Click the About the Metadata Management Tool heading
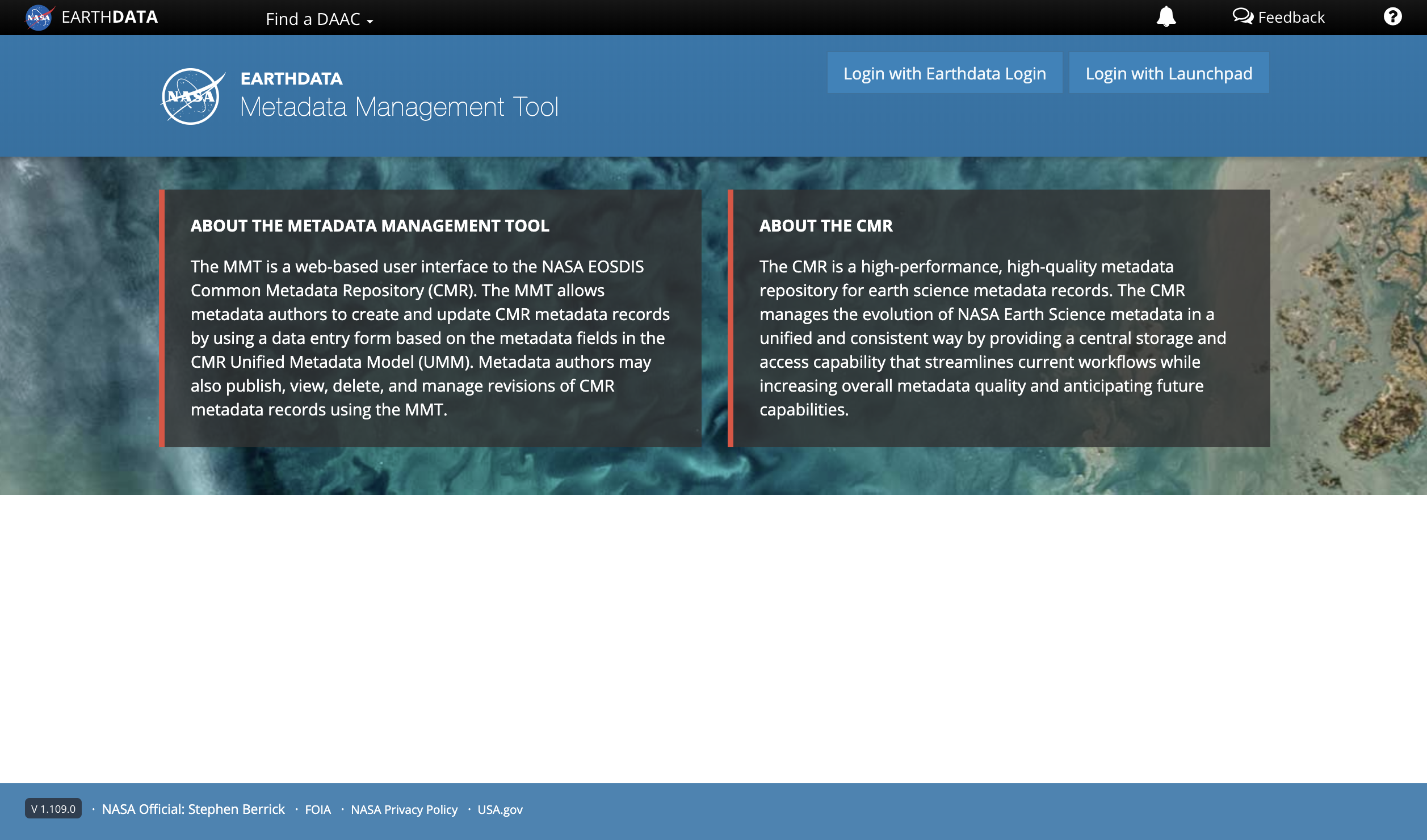 [x=370, y=225]
